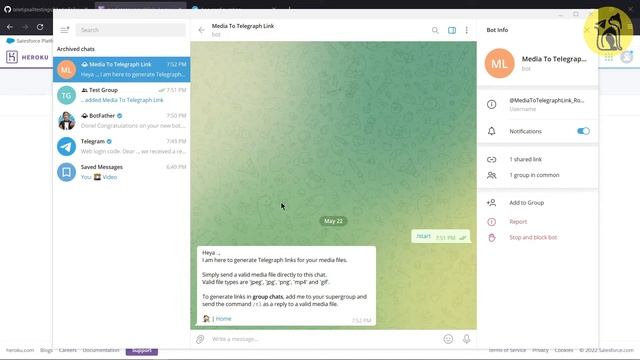This screenshot has height=360, width=640.
Task: Click the May 22 date badge
Action: [333, 221]
